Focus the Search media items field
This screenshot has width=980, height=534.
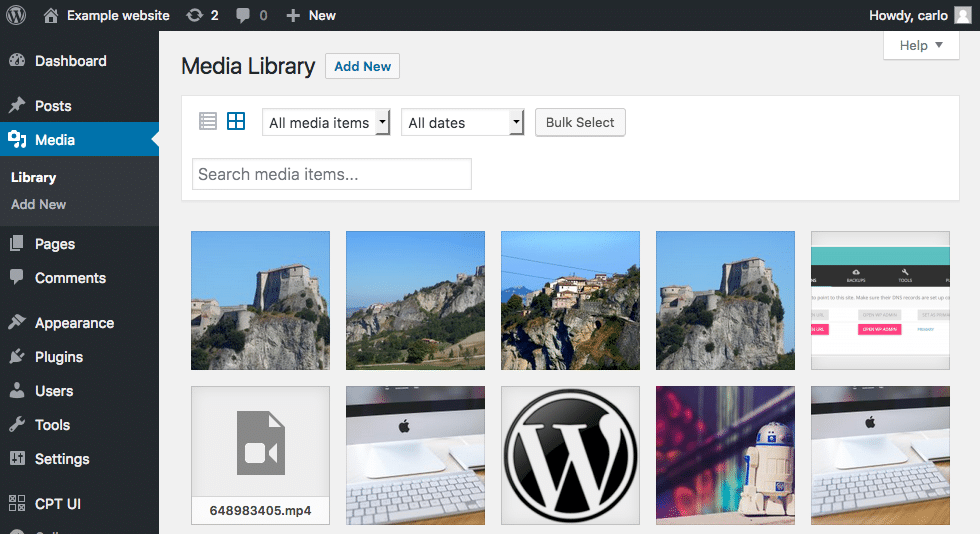pyautogui.click(x=332, y=174)
